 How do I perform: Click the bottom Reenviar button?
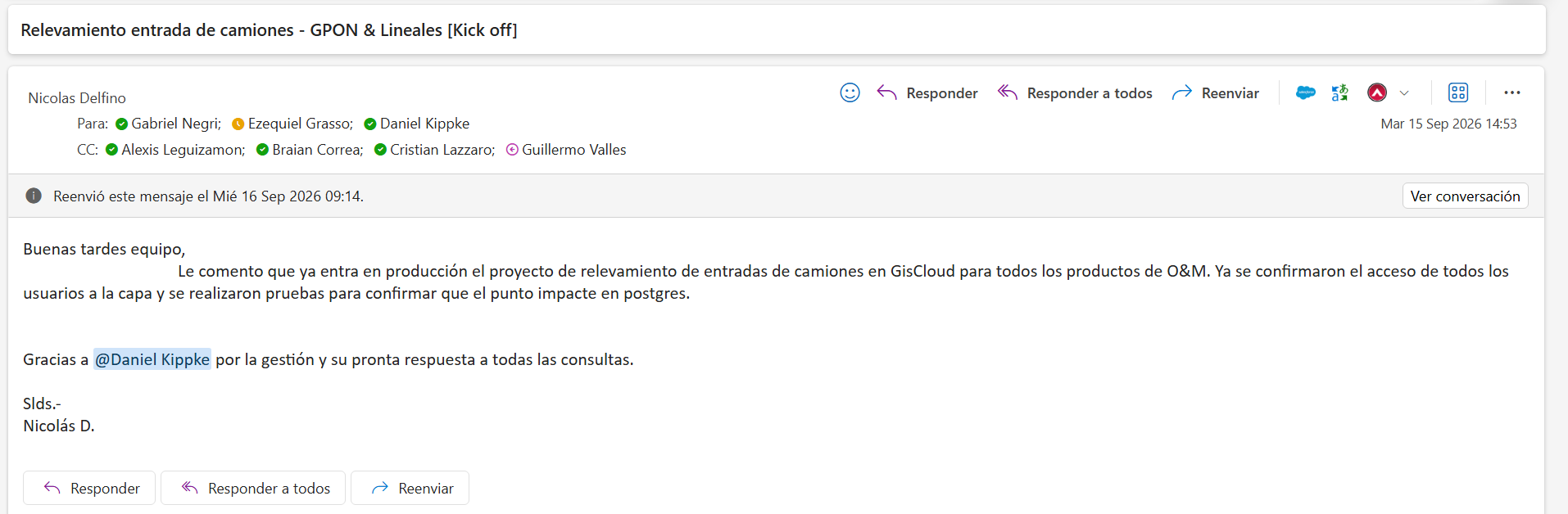pos(410,488)
